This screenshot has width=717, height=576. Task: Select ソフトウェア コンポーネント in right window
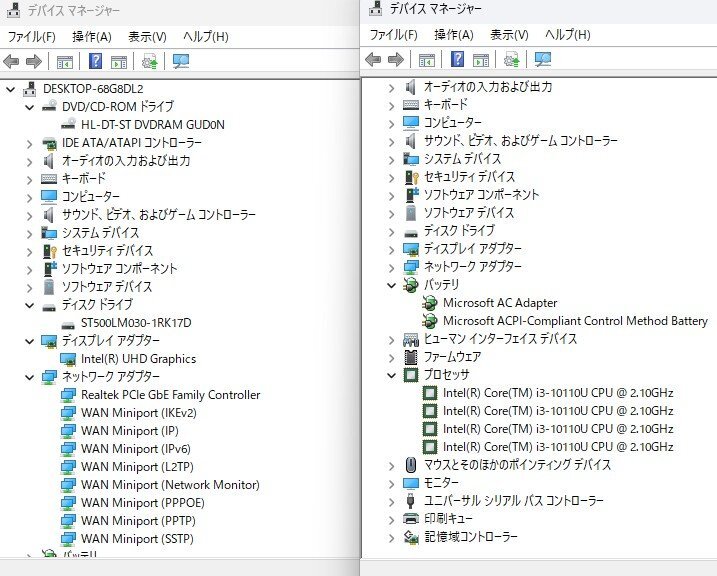(x=482, y=195)
